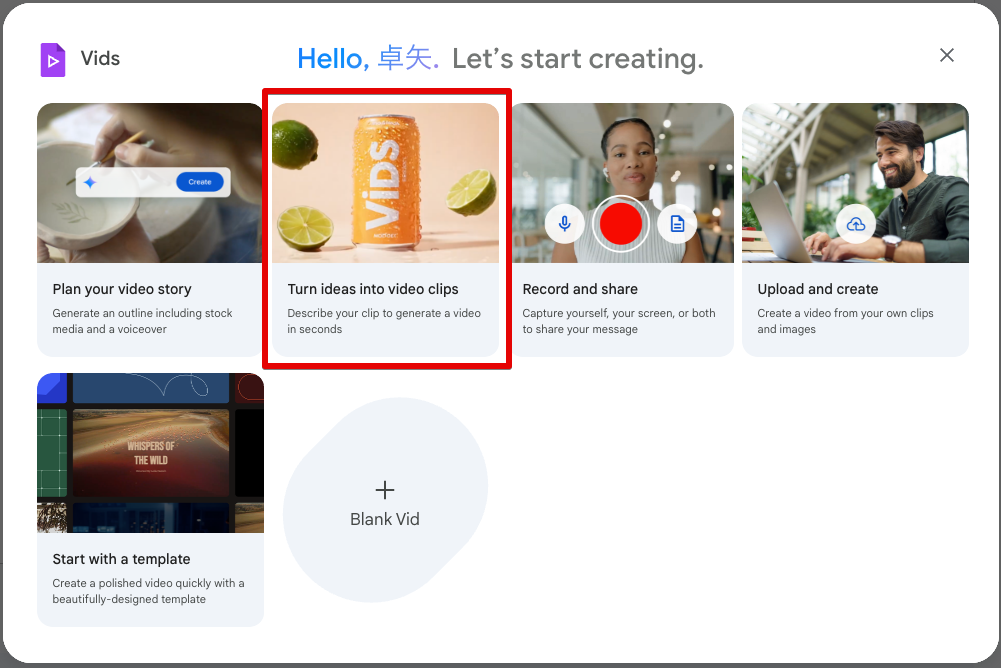Click the Blank Vid label
The image size is (1001, 668).
coord(385,520)
